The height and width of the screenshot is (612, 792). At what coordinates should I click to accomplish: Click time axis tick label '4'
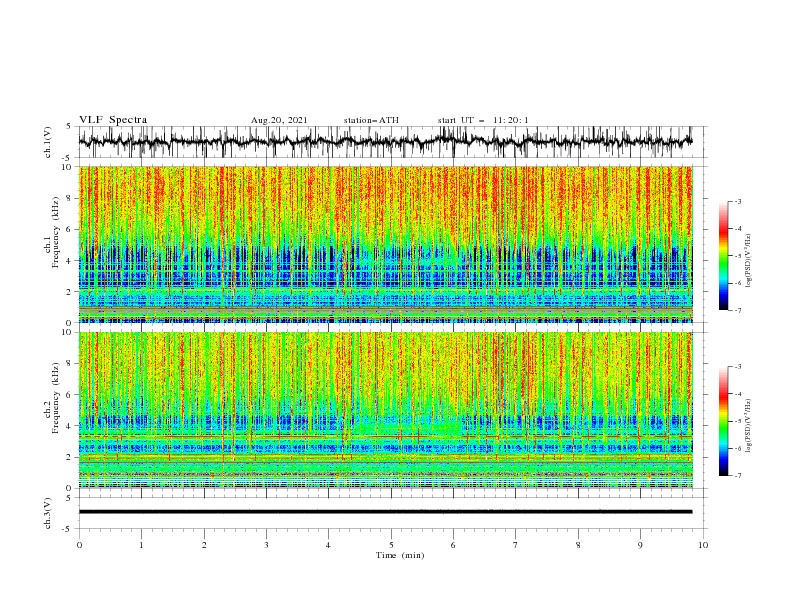pyautogui.click(x=328, y=545)
